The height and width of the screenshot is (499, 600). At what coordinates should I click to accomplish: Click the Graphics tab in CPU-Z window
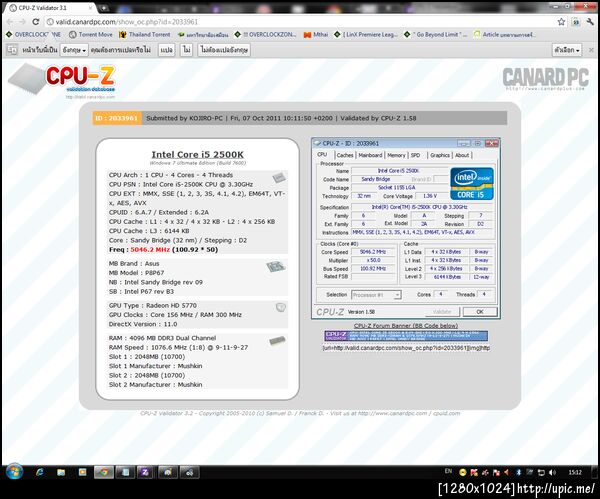point(440,155)
